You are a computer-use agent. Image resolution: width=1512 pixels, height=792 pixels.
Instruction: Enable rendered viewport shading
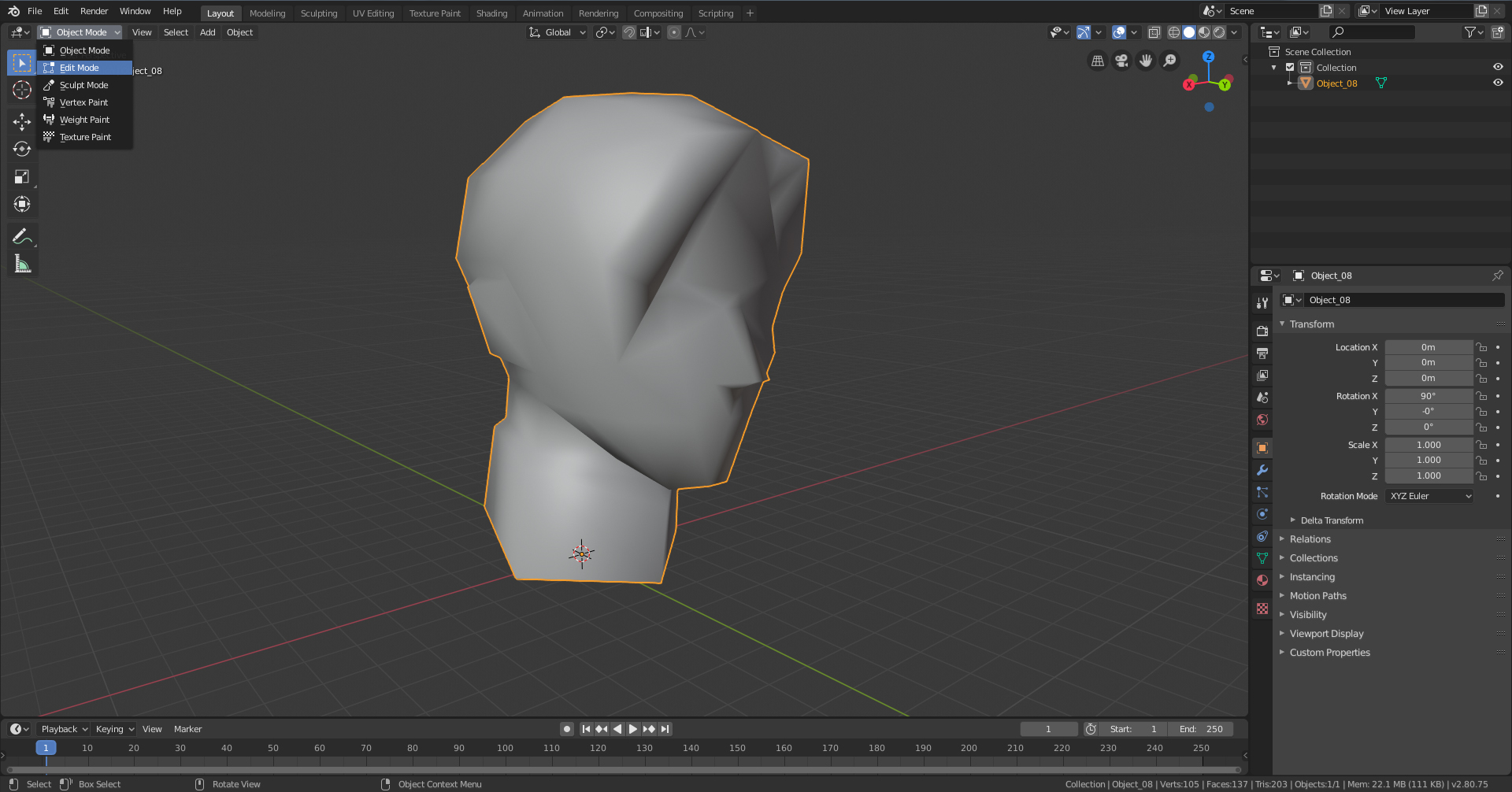(x=1220, y=32)
